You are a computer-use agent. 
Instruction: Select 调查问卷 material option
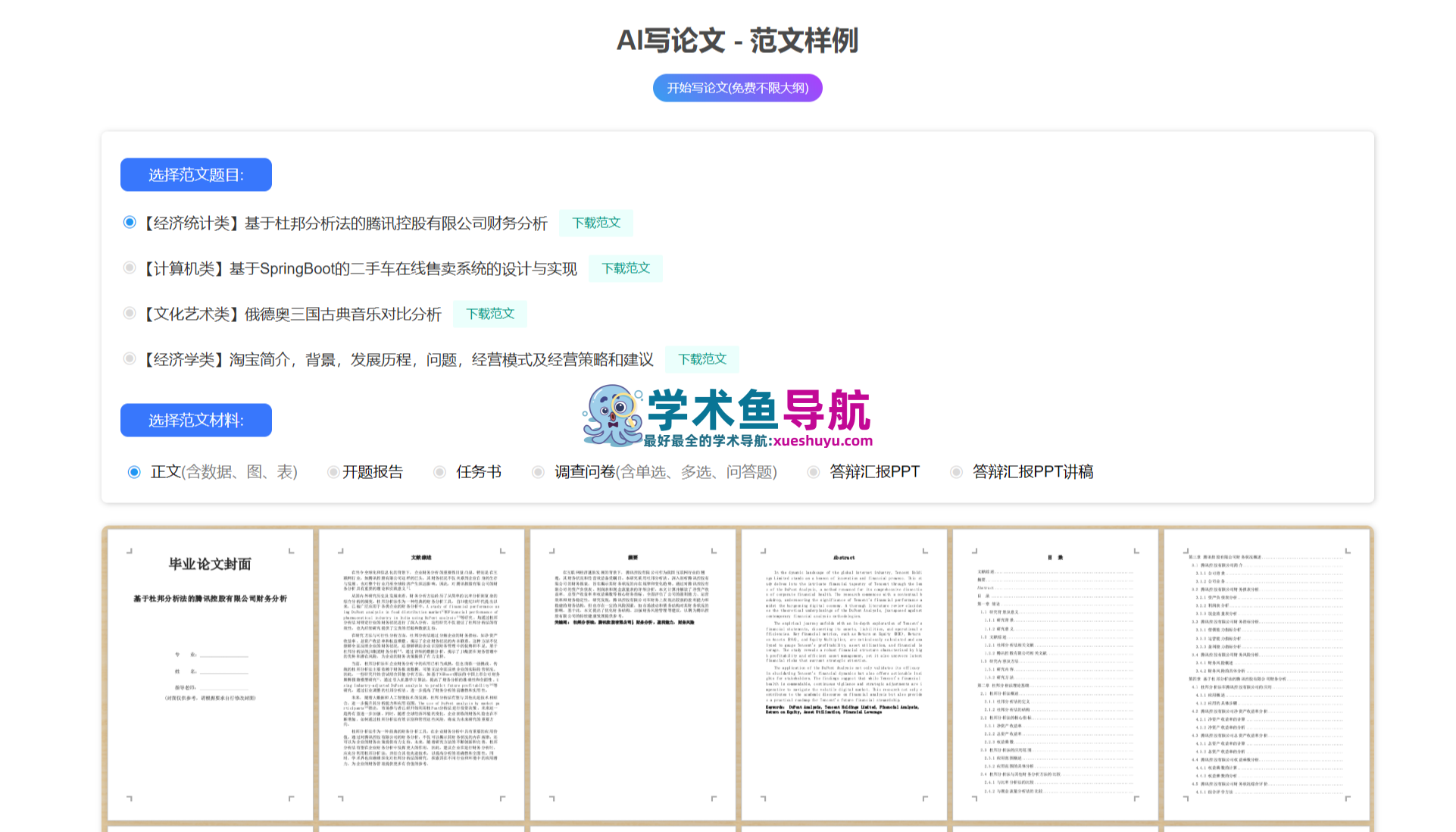pyautogui.click(x=538, y=472)
